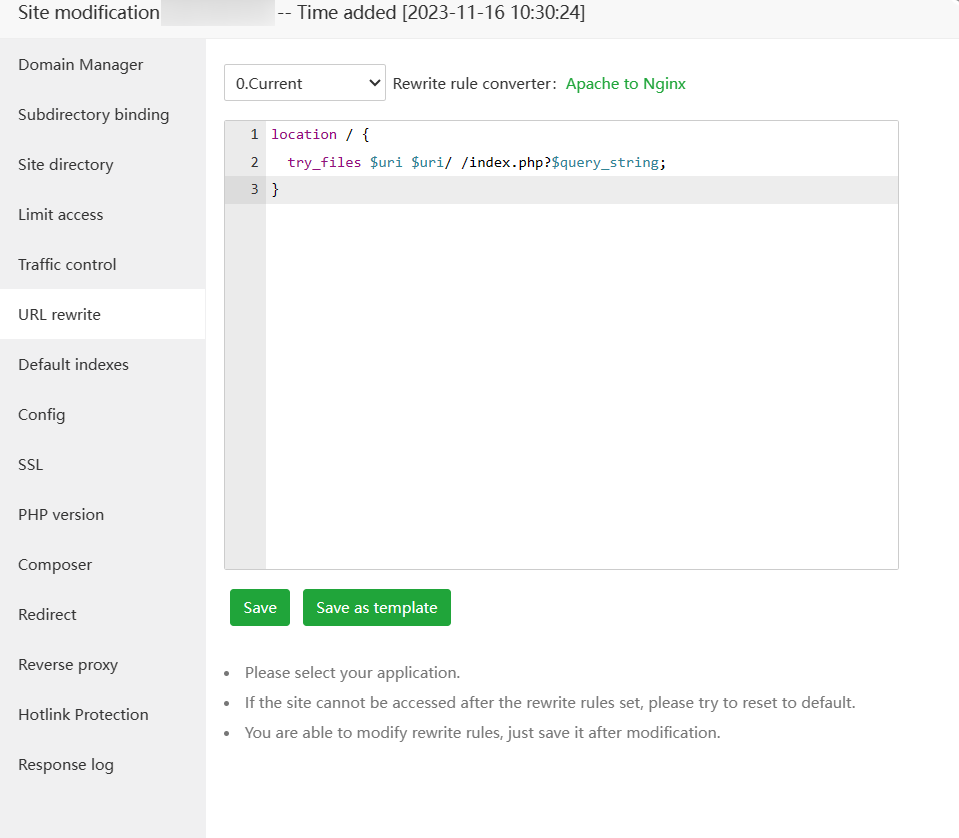The height and width of the screenshot is (838, 959).
Task: Go to PHP version tab
Action: pos(61,515)
